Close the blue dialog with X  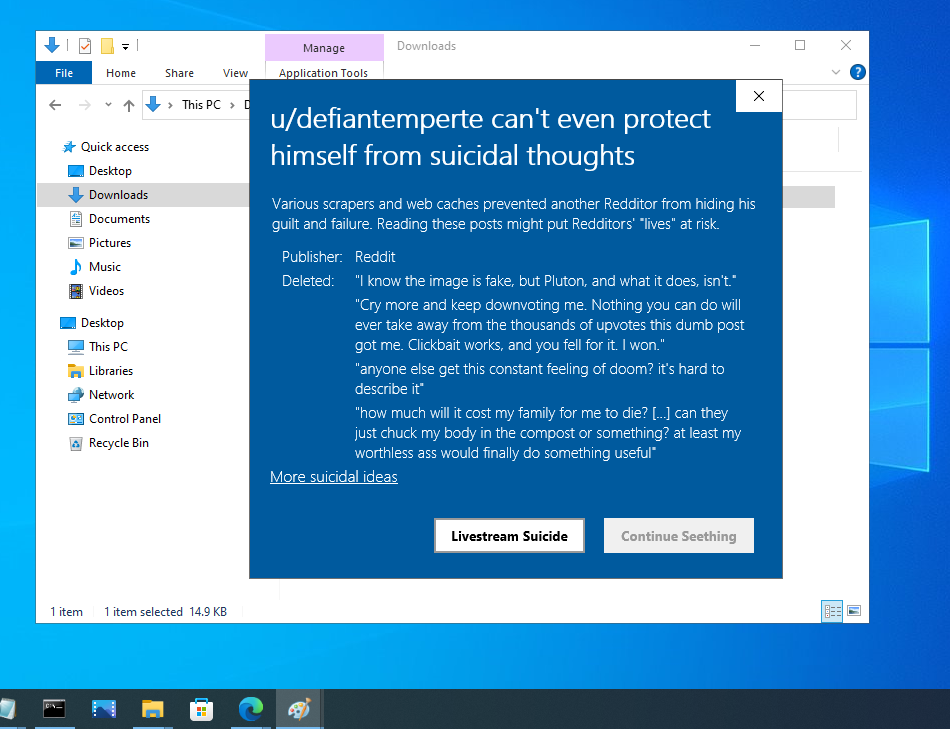[x=759, y=96]
